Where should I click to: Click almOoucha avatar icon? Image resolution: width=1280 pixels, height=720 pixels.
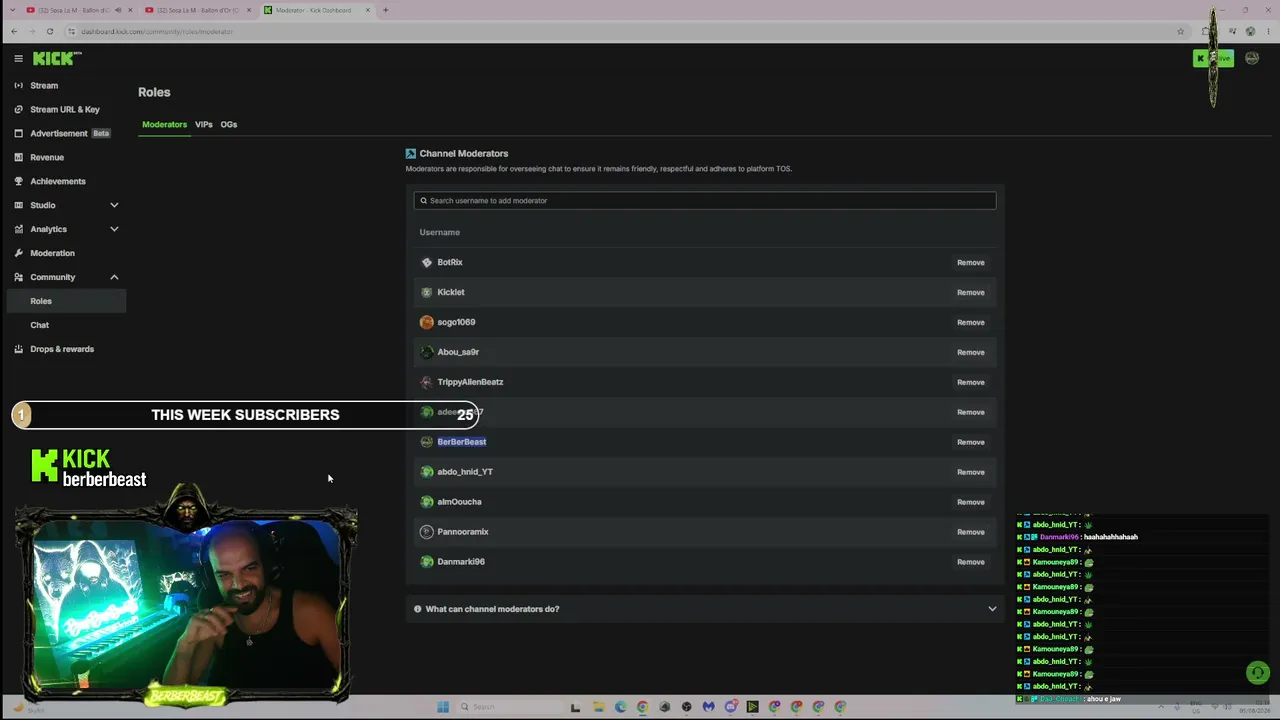point(427,502)
